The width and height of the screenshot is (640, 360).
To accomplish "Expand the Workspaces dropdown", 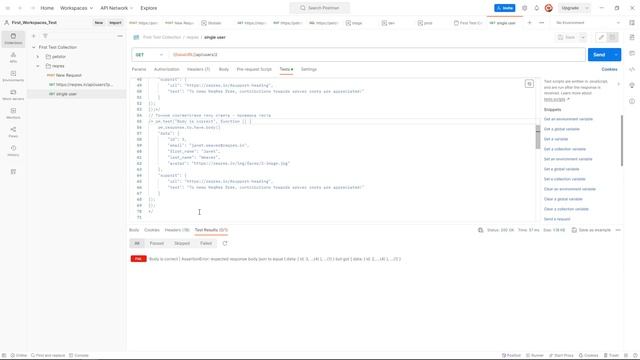I will (76, 8).
